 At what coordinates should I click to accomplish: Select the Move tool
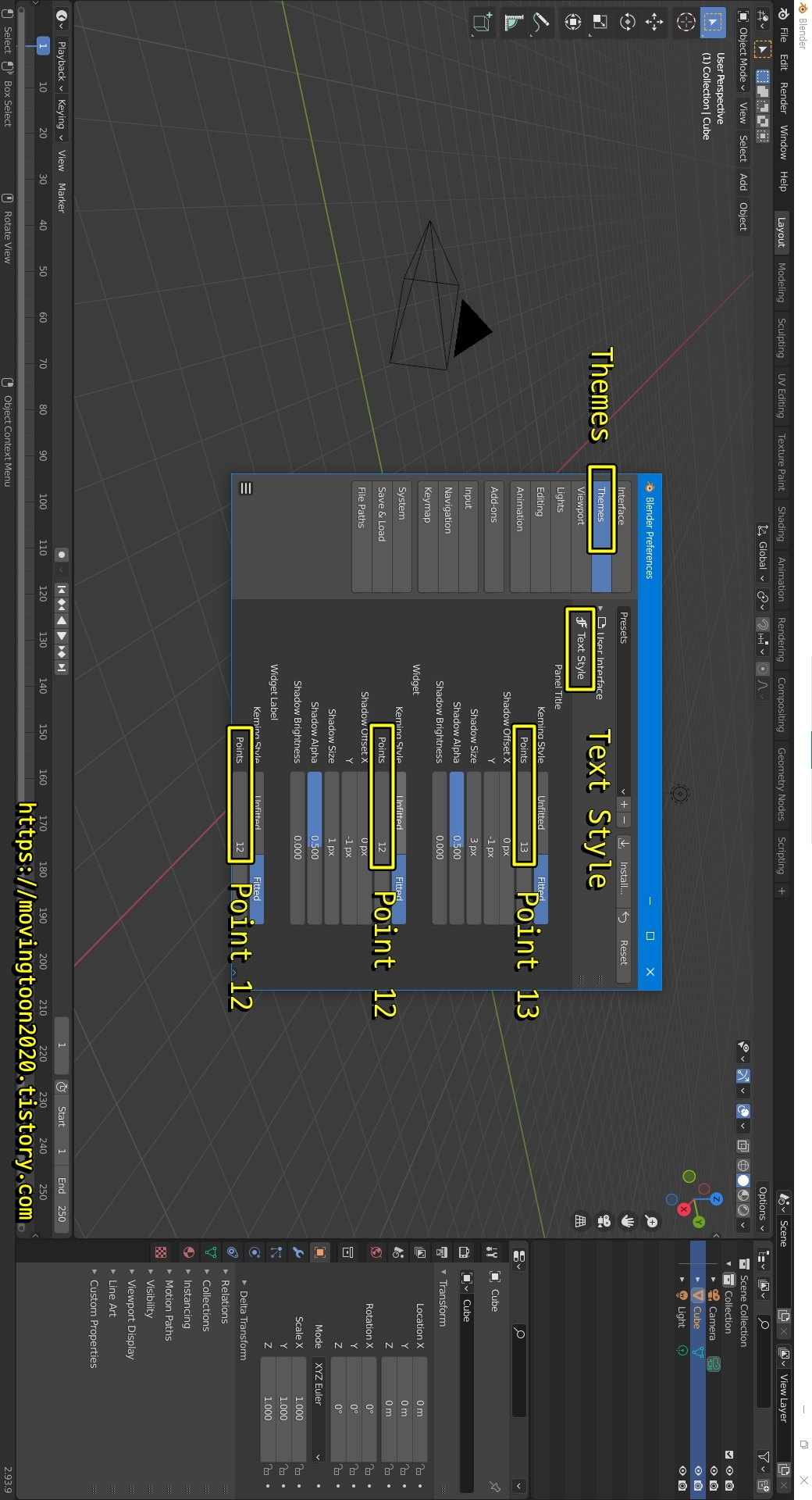pyautogui.click(x=654, y=22)
